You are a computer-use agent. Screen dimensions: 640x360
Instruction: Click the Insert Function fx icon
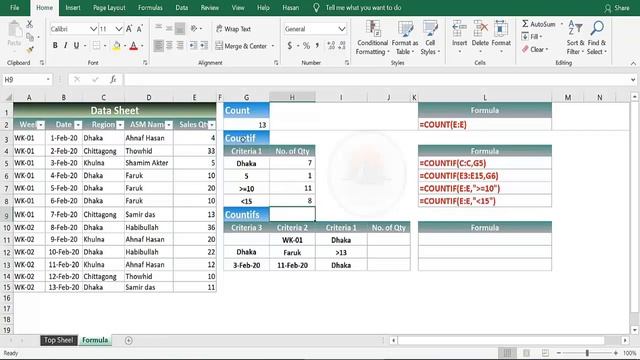113,80
